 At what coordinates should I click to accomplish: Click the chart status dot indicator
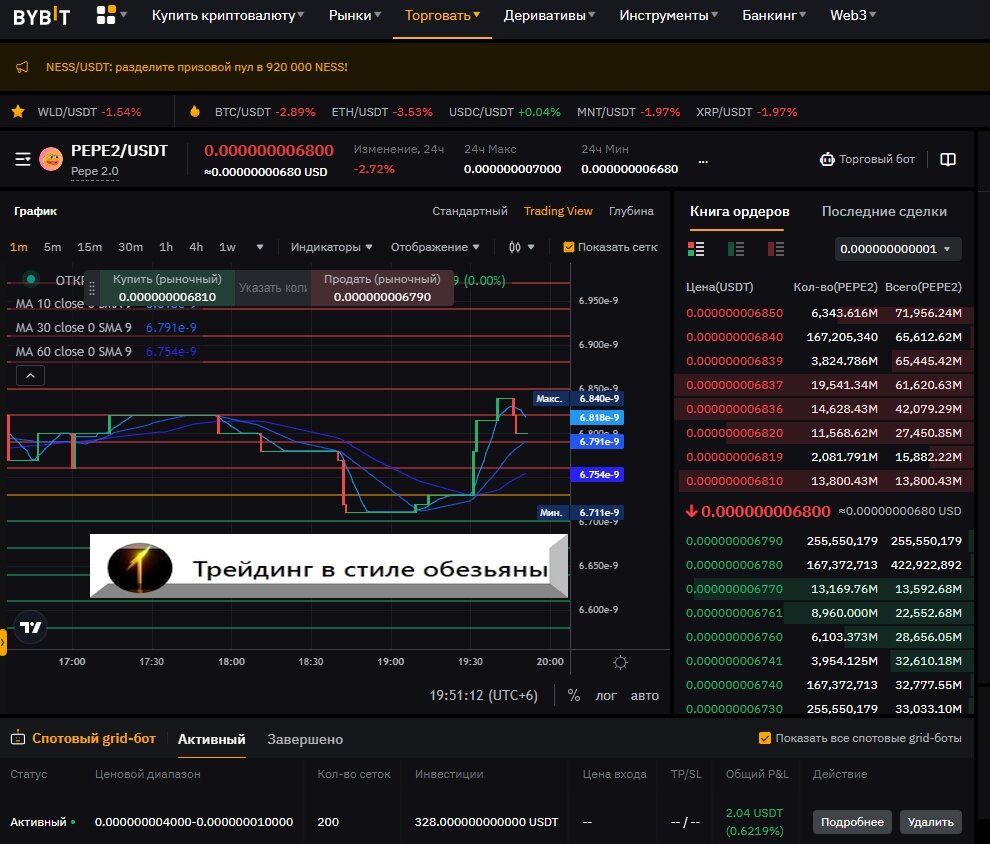point(31,278)
